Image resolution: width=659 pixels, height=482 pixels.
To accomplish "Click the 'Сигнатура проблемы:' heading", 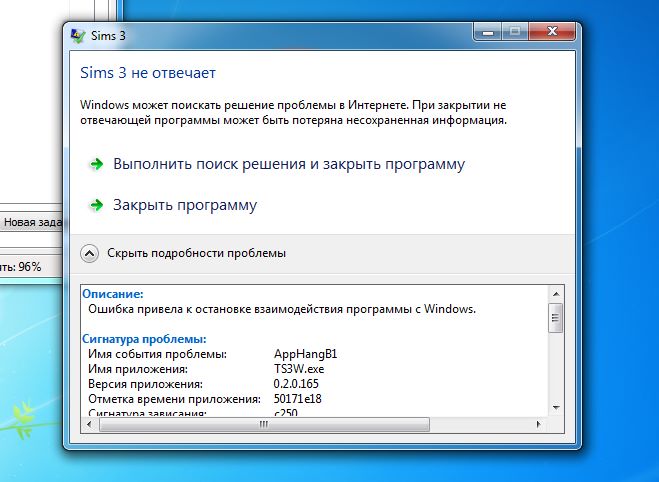I will (x=144, y=339).
